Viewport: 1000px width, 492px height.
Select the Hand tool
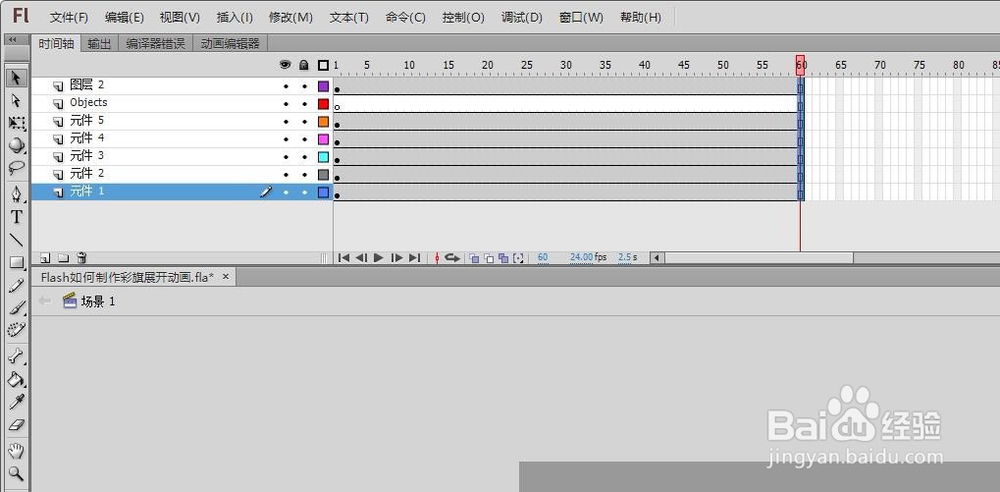16,451
